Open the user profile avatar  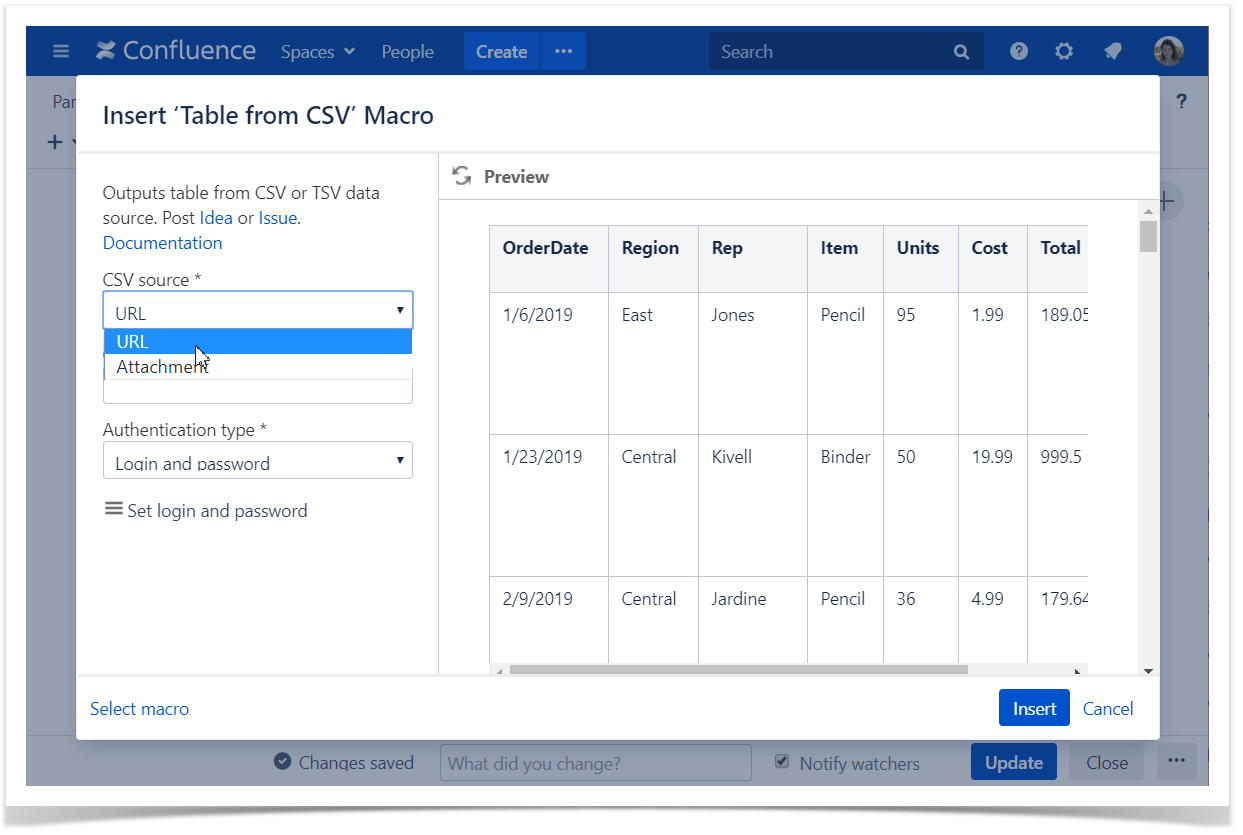coord(1168,51)
